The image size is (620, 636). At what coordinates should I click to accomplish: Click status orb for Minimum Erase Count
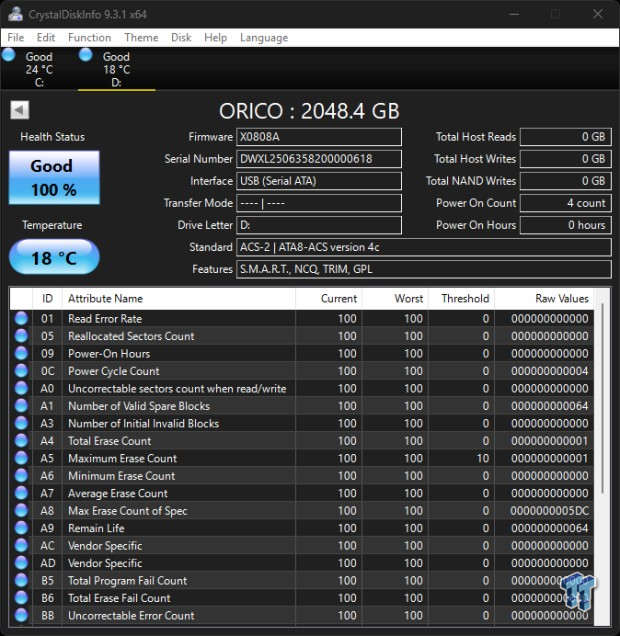(21, 475)
